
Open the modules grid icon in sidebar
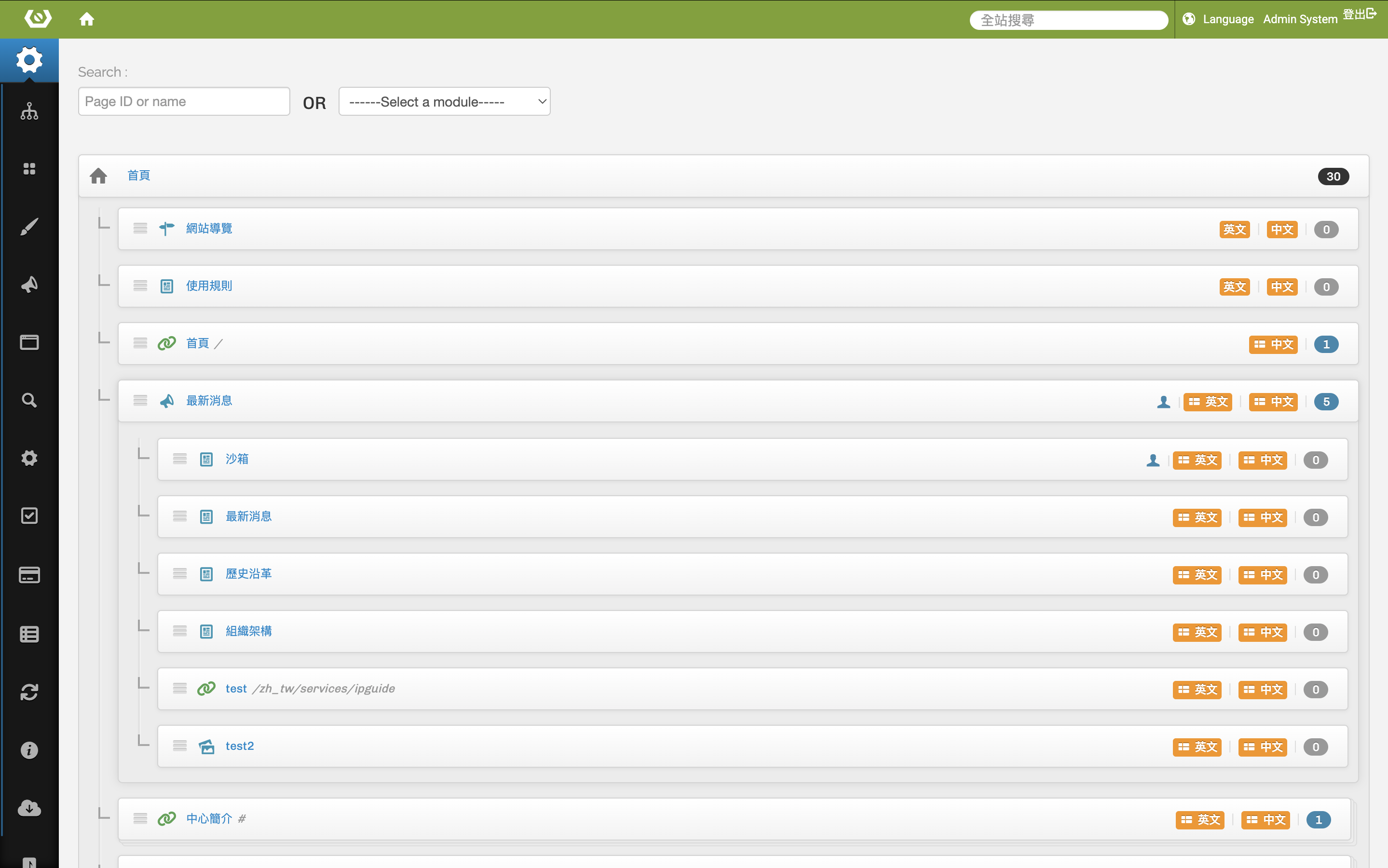pos(29,169)
